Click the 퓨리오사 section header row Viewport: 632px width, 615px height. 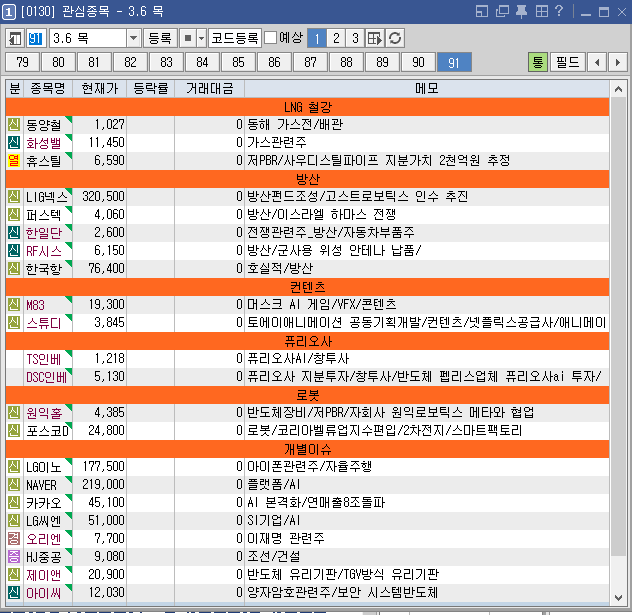(308, 341)
